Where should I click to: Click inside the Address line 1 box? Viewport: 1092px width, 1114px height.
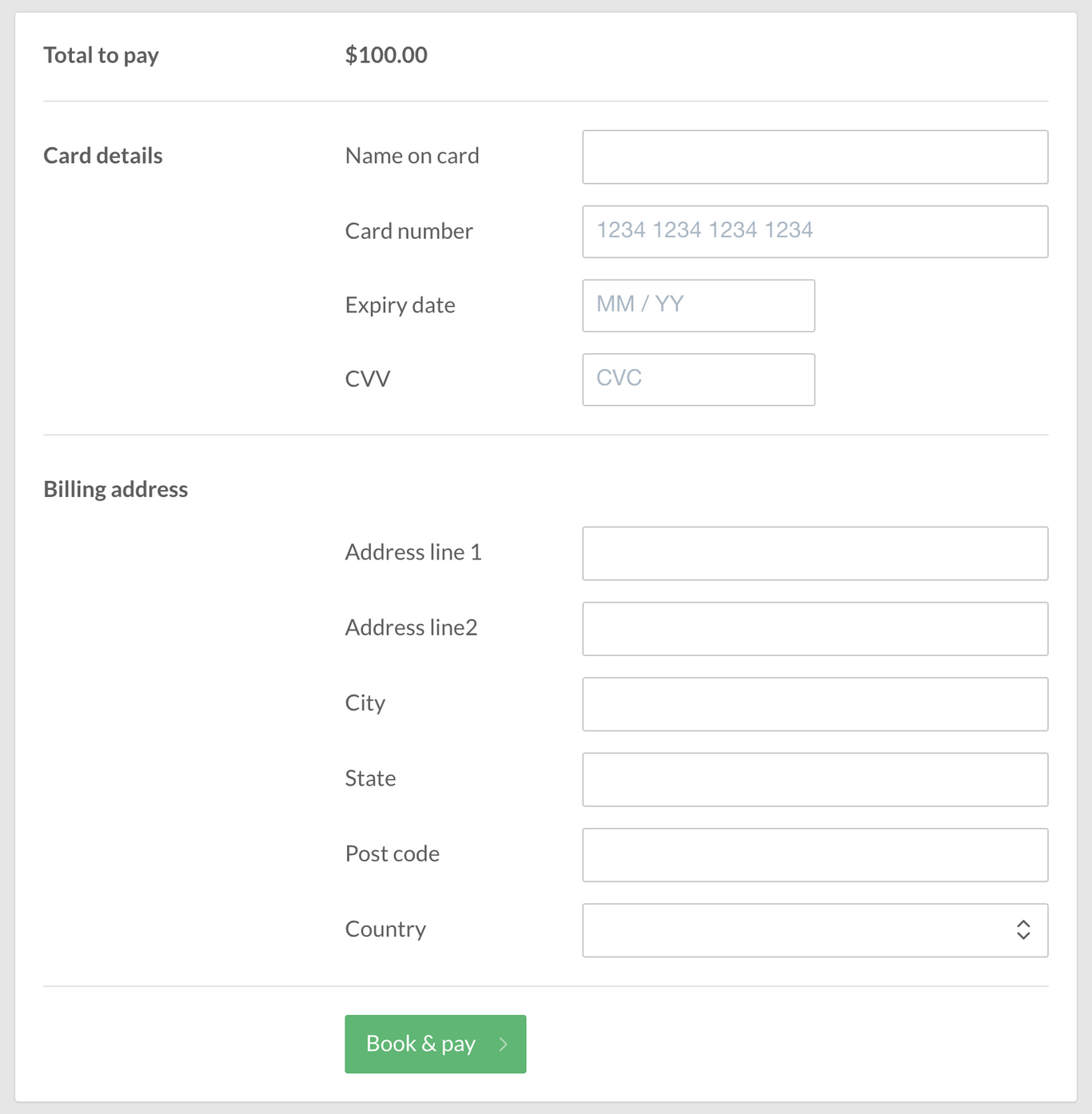point(815,553)
